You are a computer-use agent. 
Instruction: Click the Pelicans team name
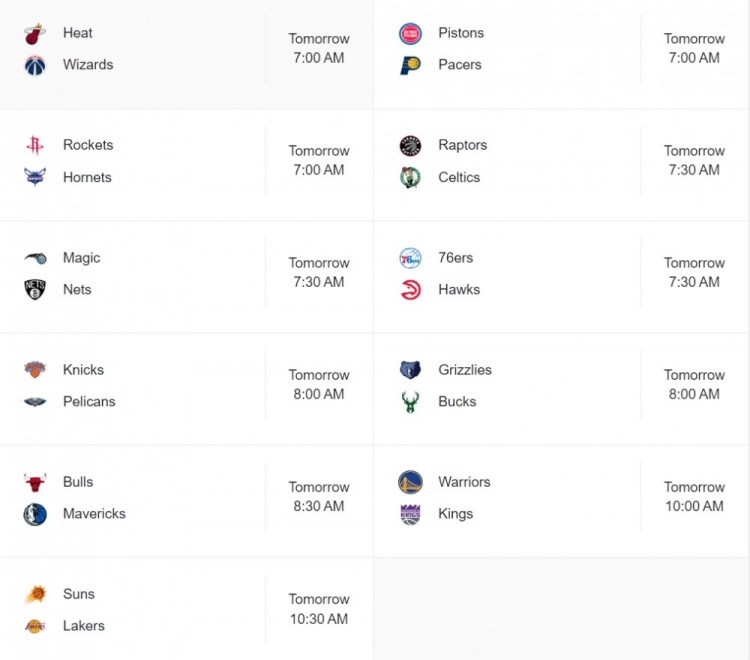coord(89,401)
